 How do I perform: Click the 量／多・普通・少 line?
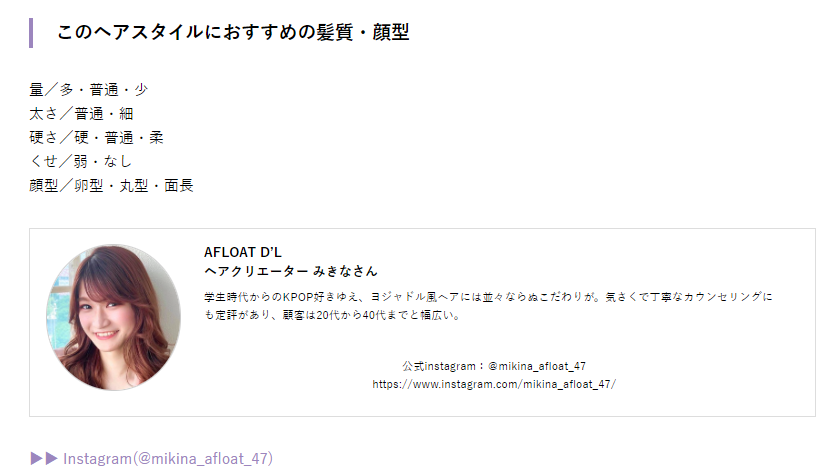tap(89, 90)
